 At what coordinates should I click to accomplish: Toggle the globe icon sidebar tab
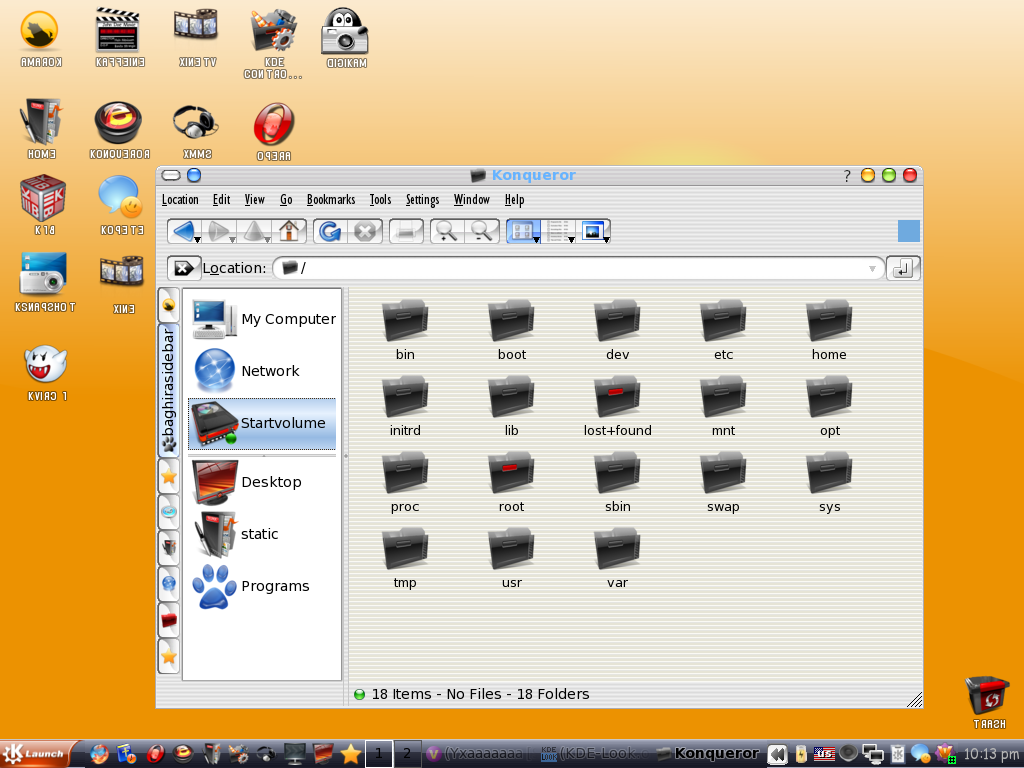pos(168,583)
